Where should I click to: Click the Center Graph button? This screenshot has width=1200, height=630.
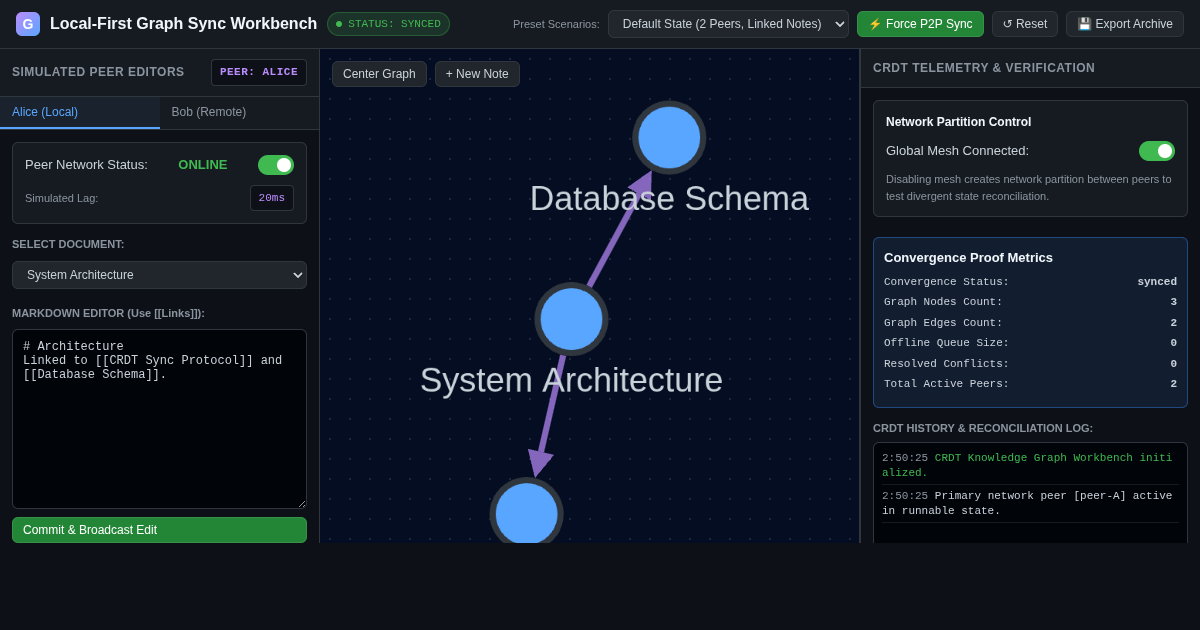[x=379, y=74]
